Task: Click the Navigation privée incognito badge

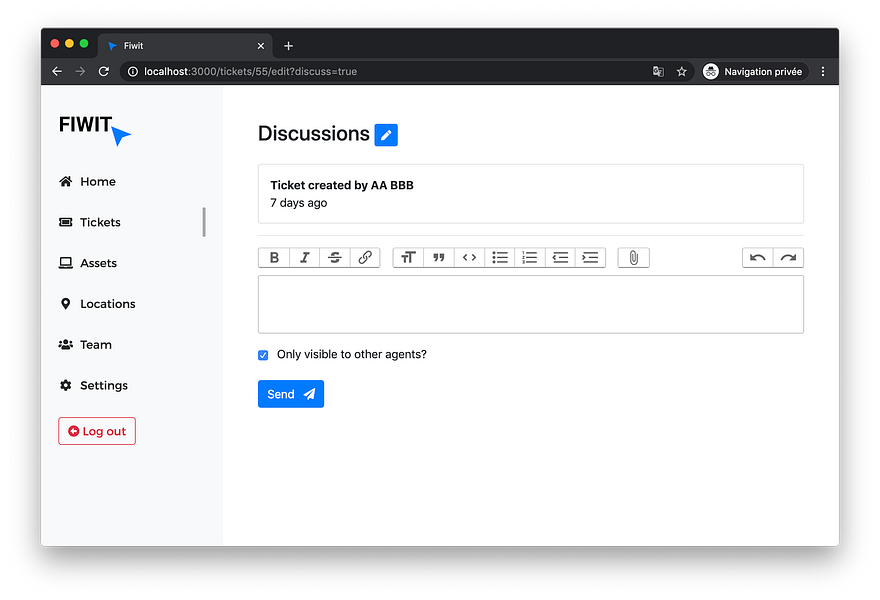Action: 754,71
